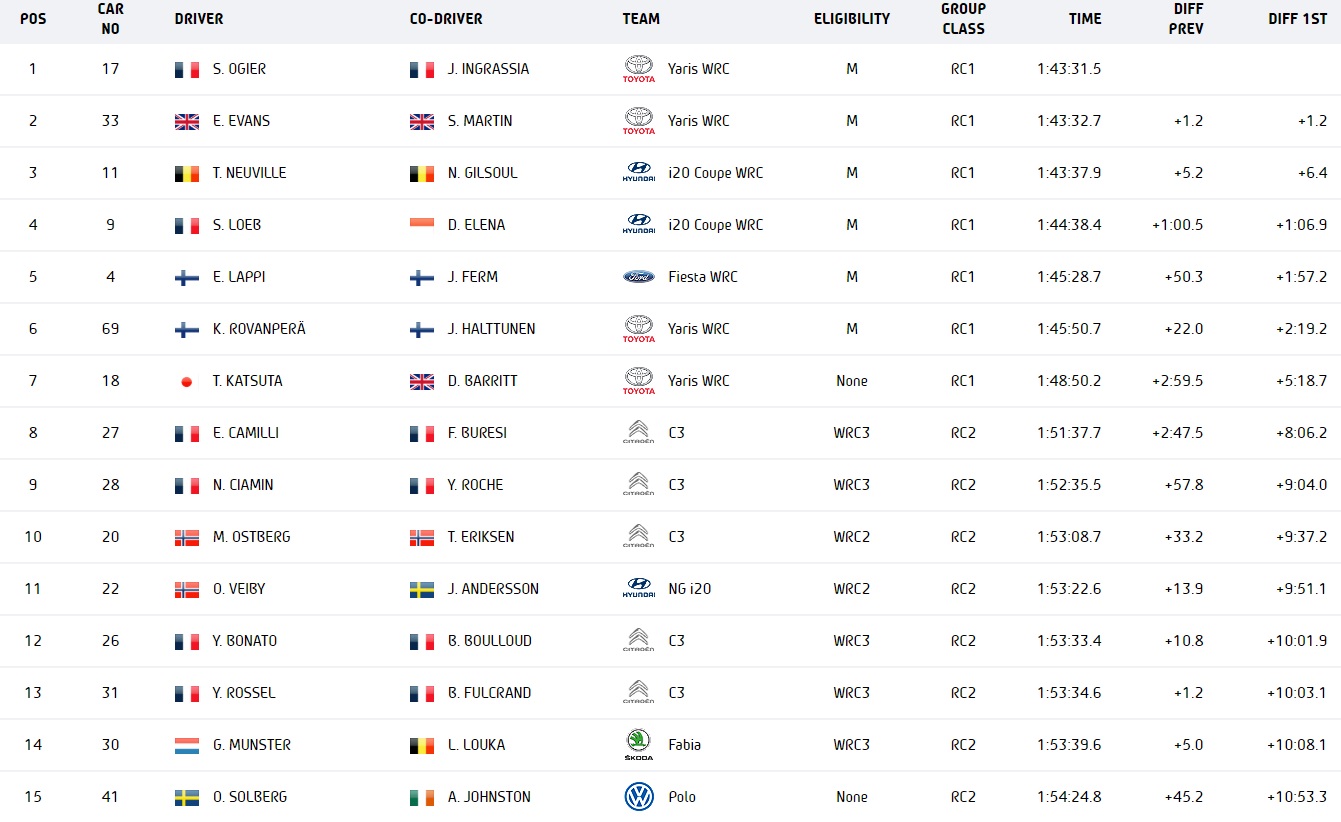Viewport: 1341px width, 822px height.
Task: Click the British flag beside E. Evans
Action: (186, 121)
